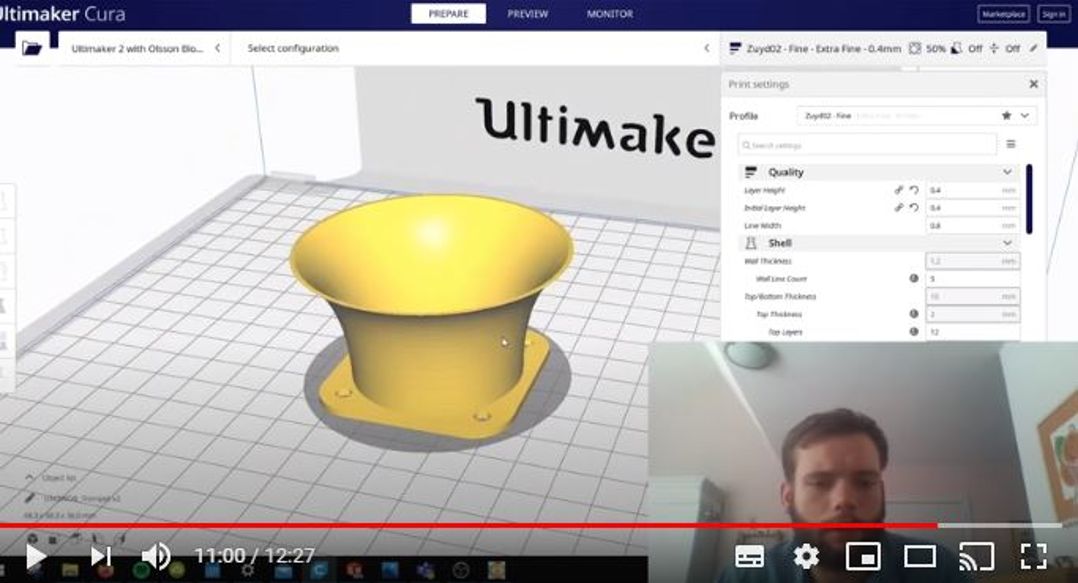Screen dimensions: 1078x583
Task: Turn on video subtitles
Action: coord(749,556)
